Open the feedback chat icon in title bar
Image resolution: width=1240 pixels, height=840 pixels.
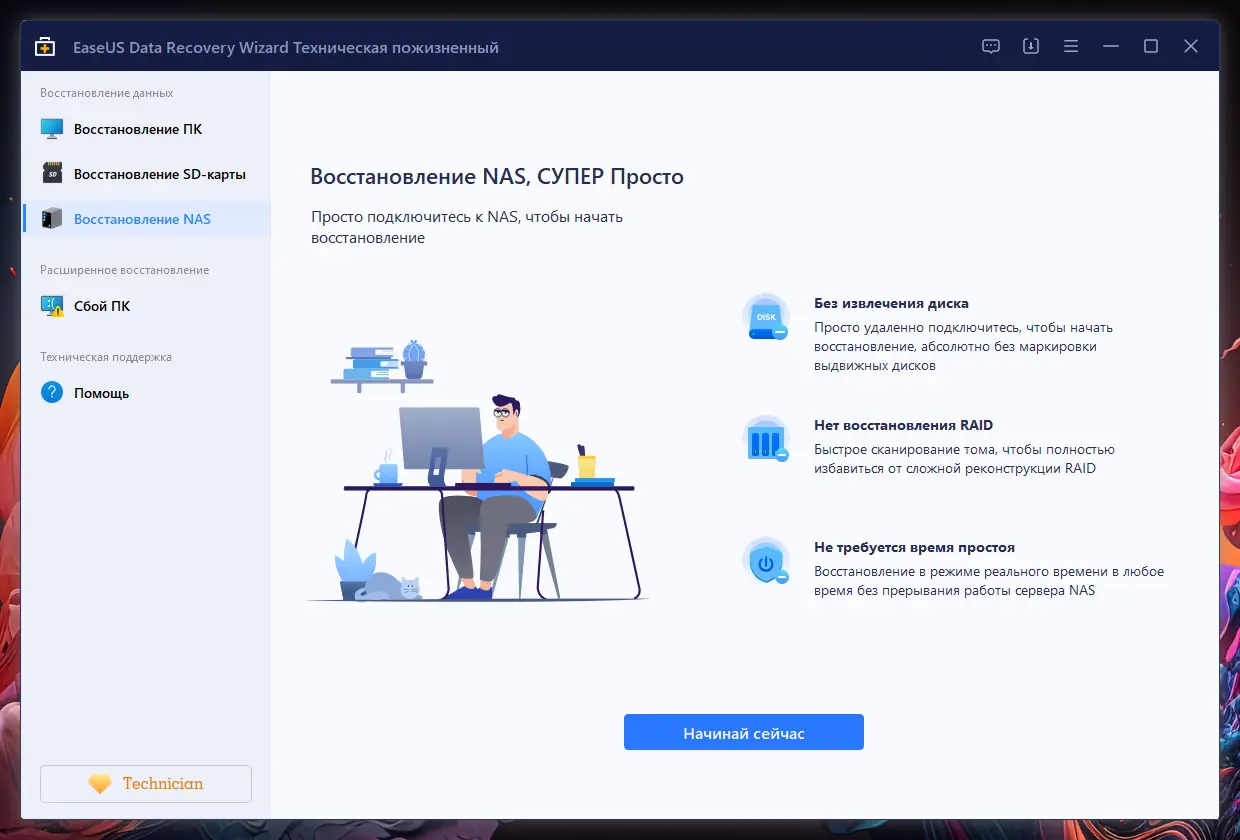click(x=991, y=46)
